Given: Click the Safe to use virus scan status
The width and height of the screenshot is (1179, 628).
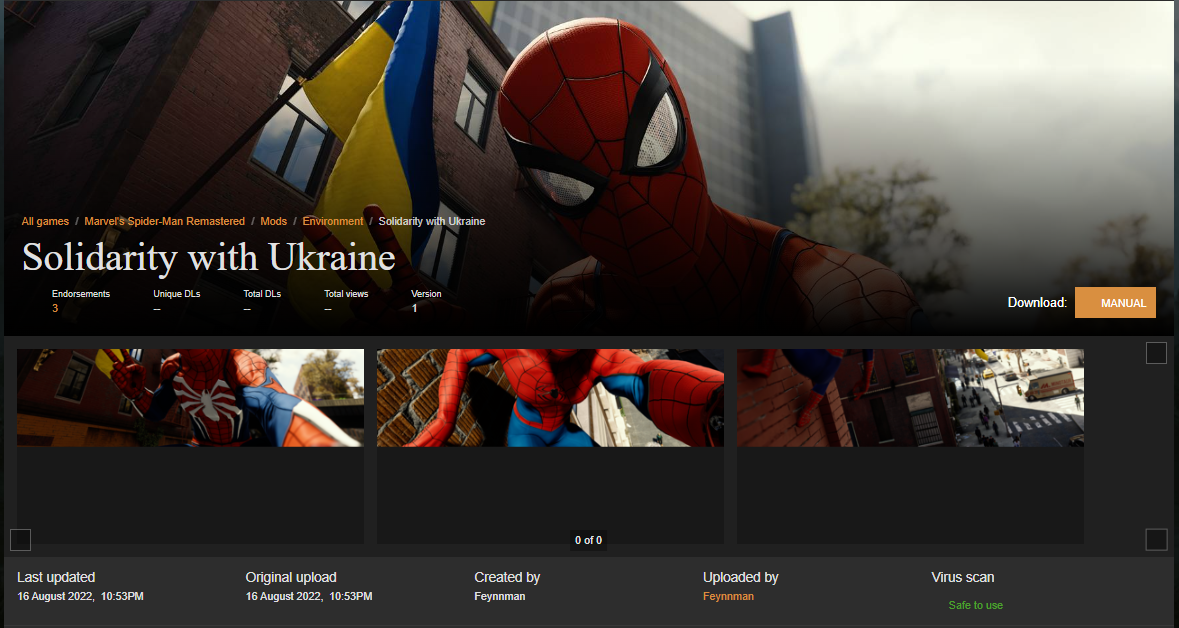Looking at the screenshot, I should point(975,605).
